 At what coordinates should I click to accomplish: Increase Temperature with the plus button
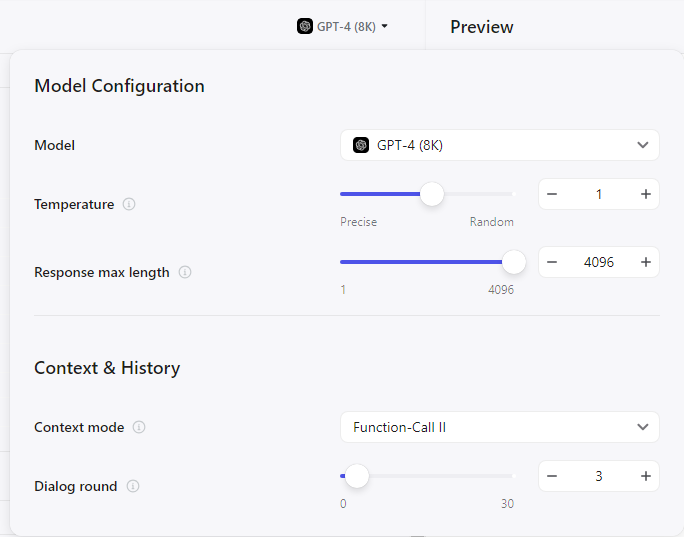pos(646,194)
